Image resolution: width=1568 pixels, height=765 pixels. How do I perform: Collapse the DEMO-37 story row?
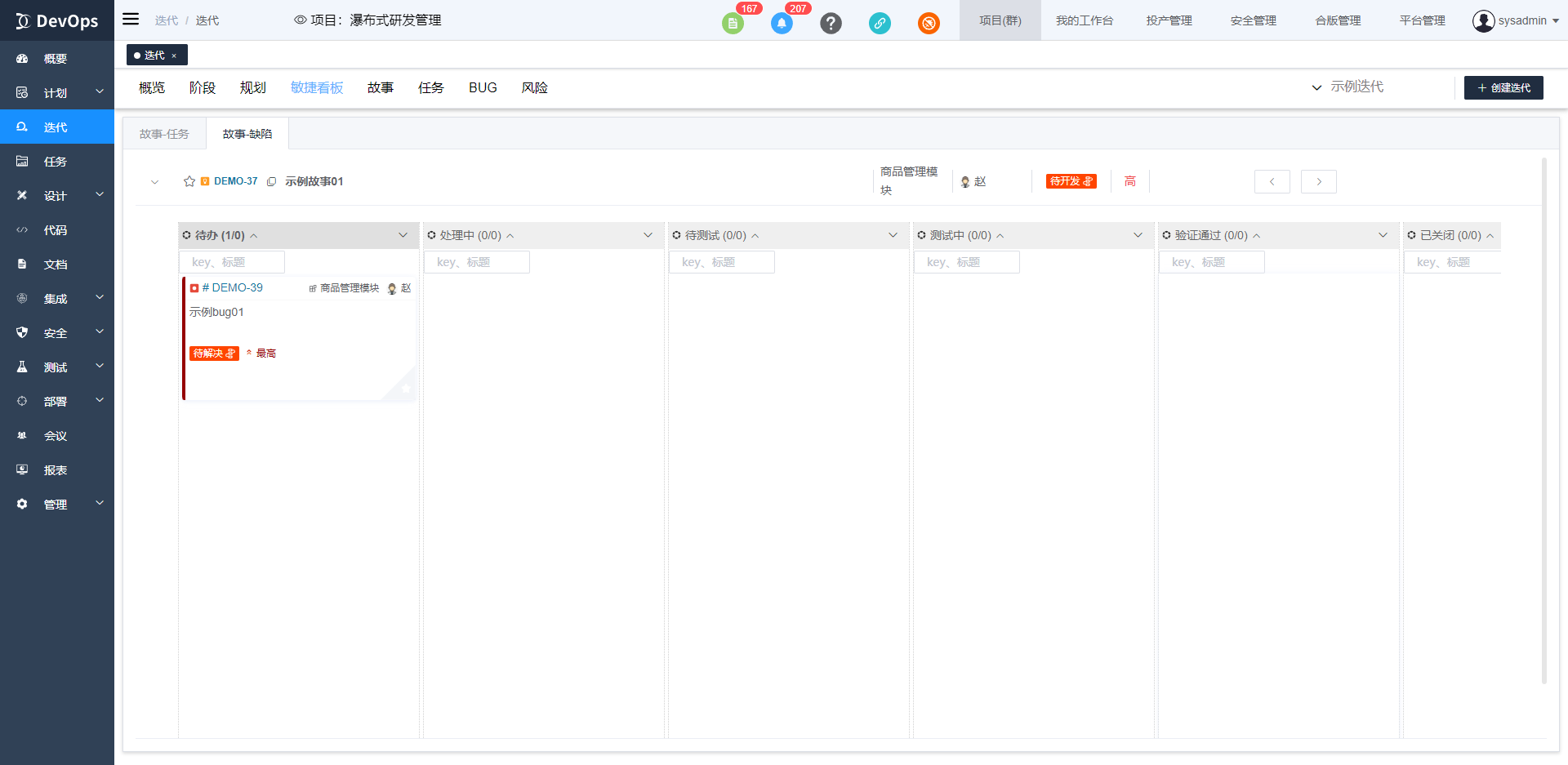tap(154, 182)
